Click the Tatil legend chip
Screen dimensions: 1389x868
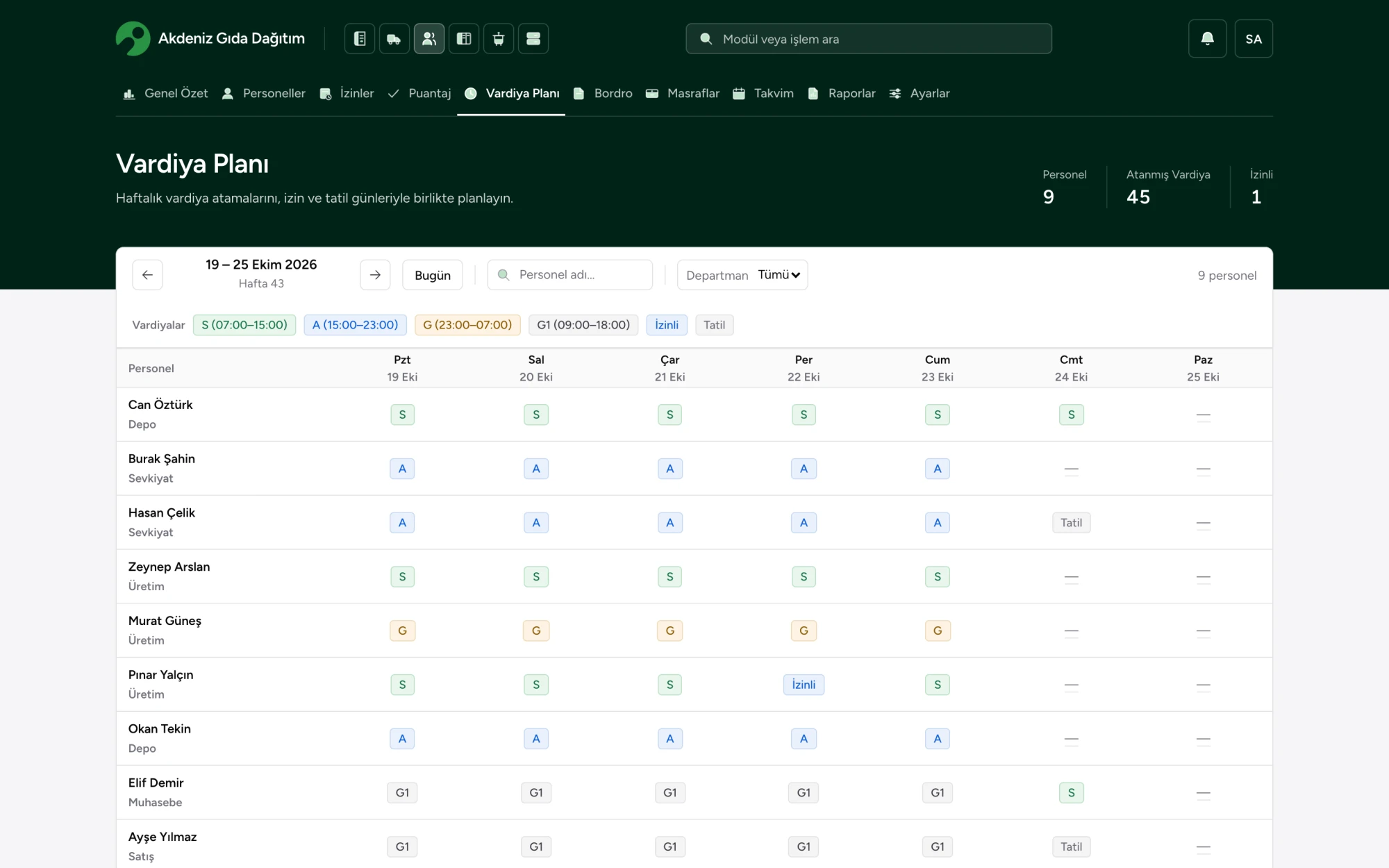(714, 325)
